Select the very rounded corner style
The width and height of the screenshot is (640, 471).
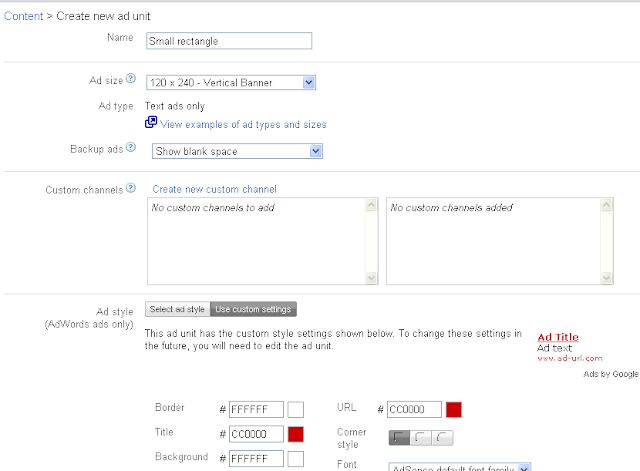tap(442, 438)
